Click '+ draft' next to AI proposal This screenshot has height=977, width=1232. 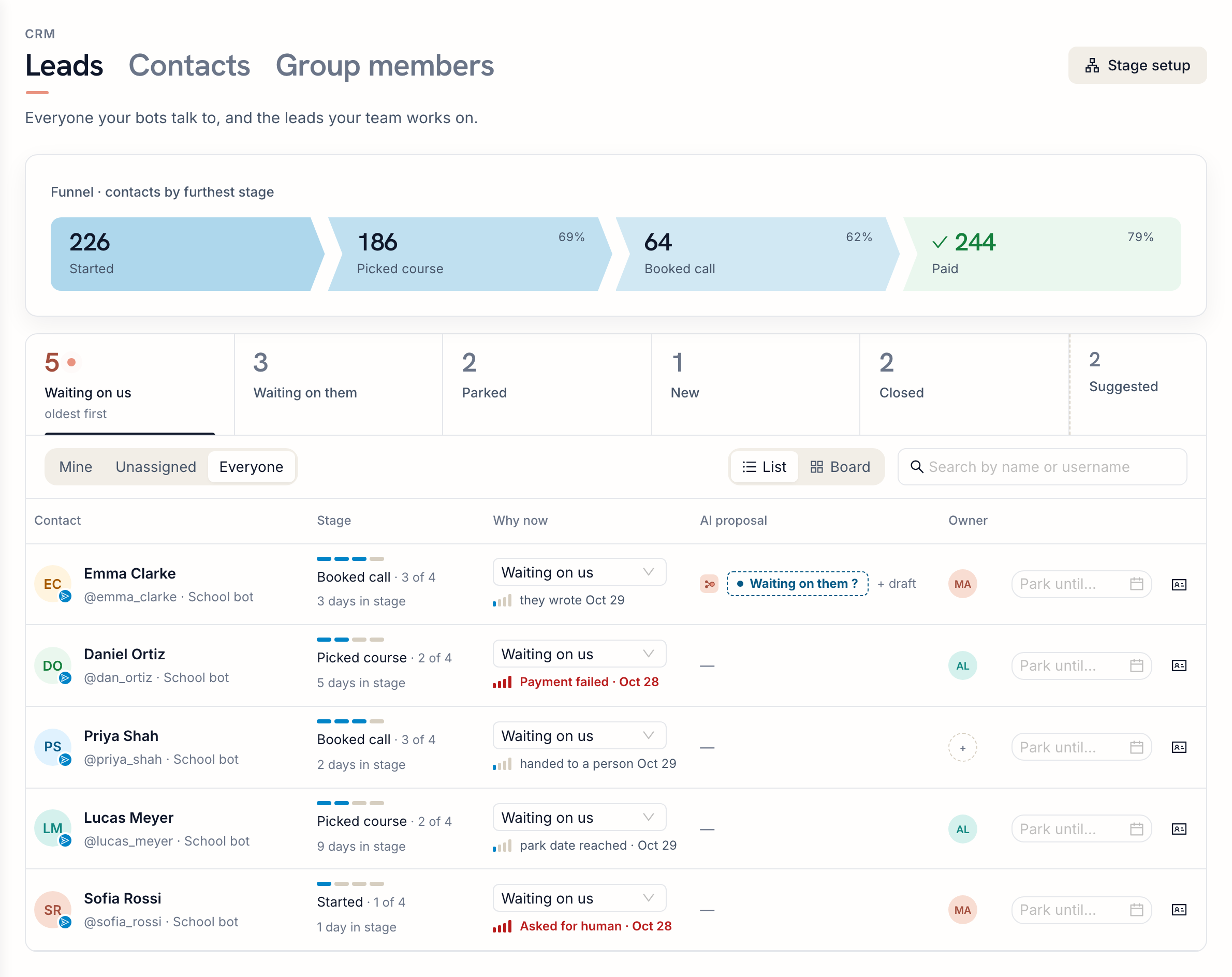pyautogui.click(x=897, y=584)
